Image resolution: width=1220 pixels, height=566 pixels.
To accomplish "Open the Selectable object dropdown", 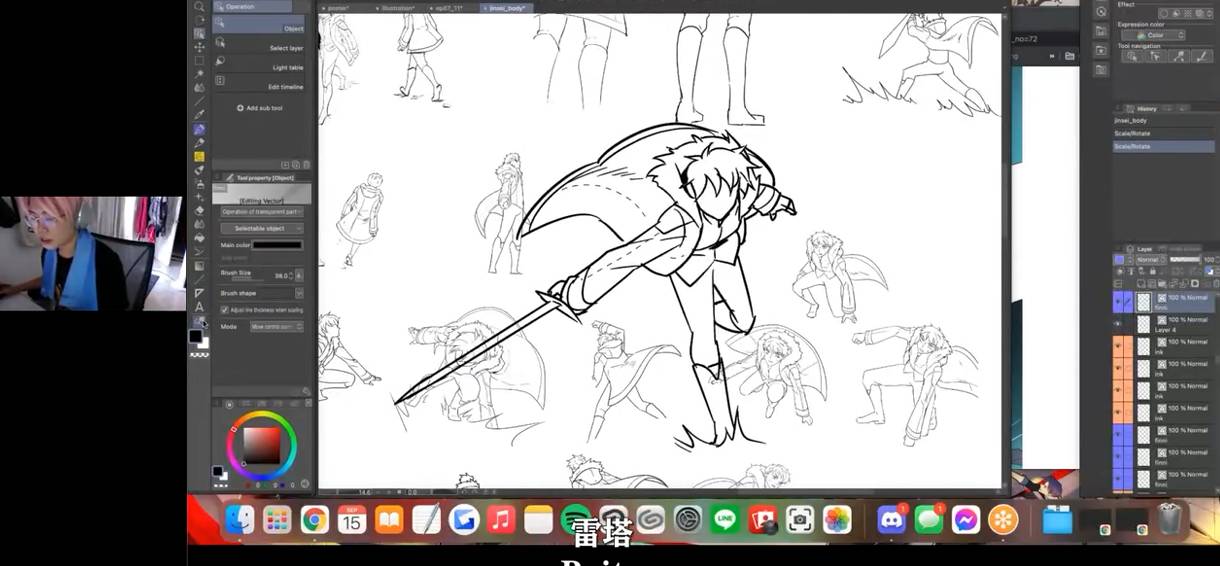I will 262,228.
